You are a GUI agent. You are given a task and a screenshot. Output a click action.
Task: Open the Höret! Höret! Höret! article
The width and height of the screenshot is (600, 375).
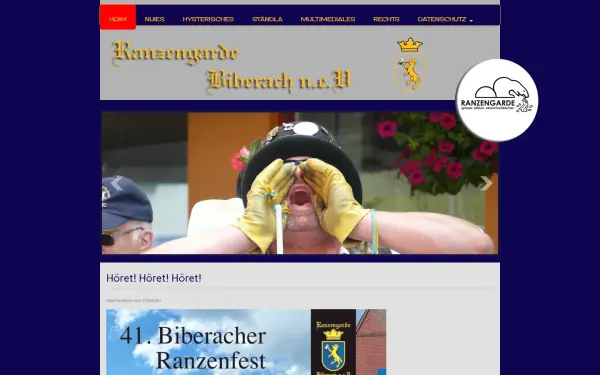coord(154,278)
